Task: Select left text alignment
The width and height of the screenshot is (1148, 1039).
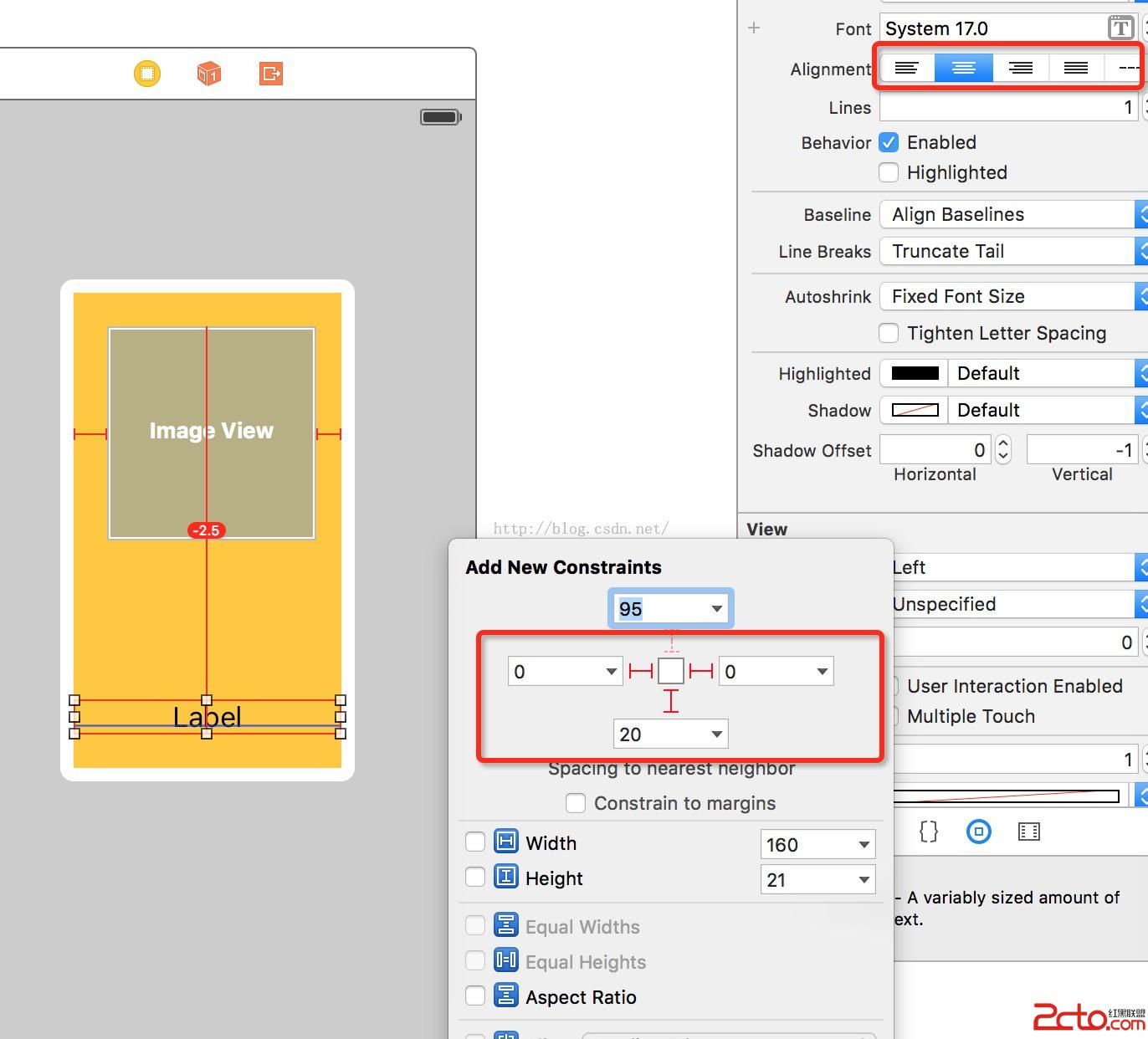Action: click(906, 68)
